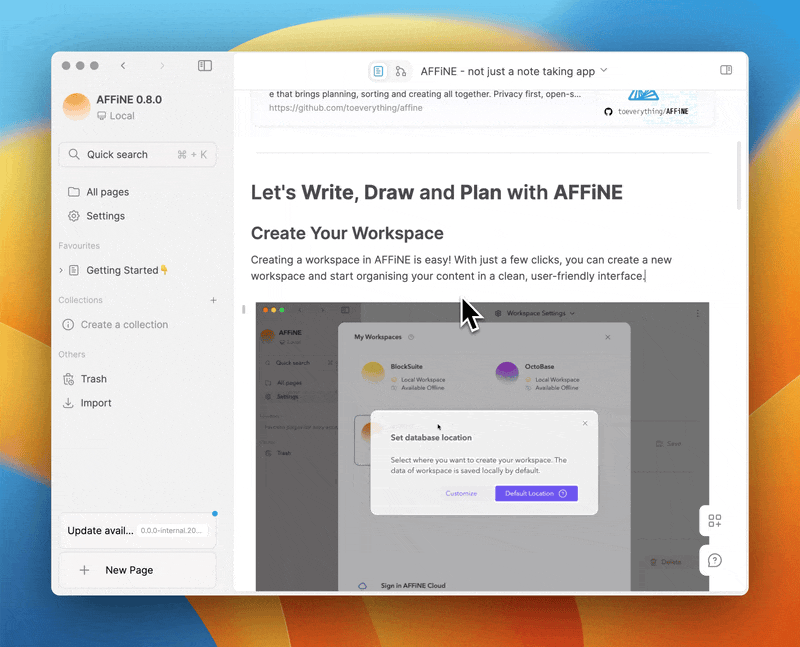Click the page vertical scrollbar

[739, 175]
